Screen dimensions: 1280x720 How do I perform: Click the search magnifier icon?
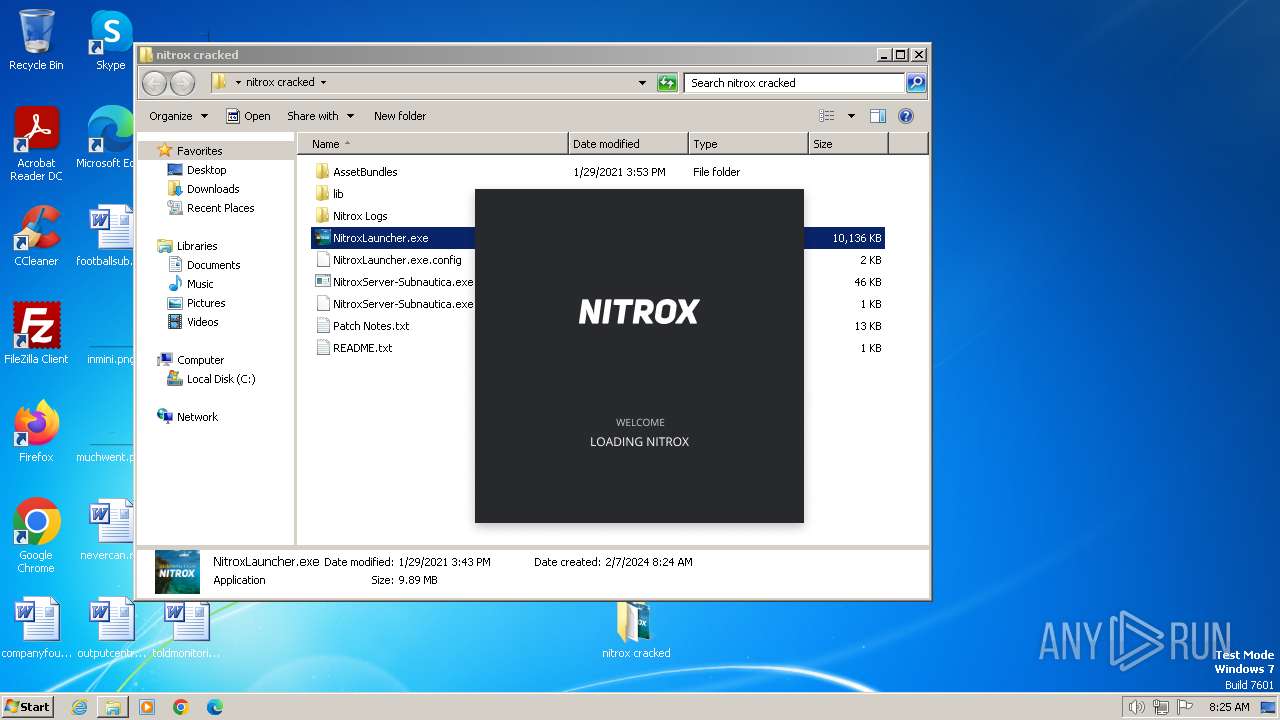coord(915,83)
